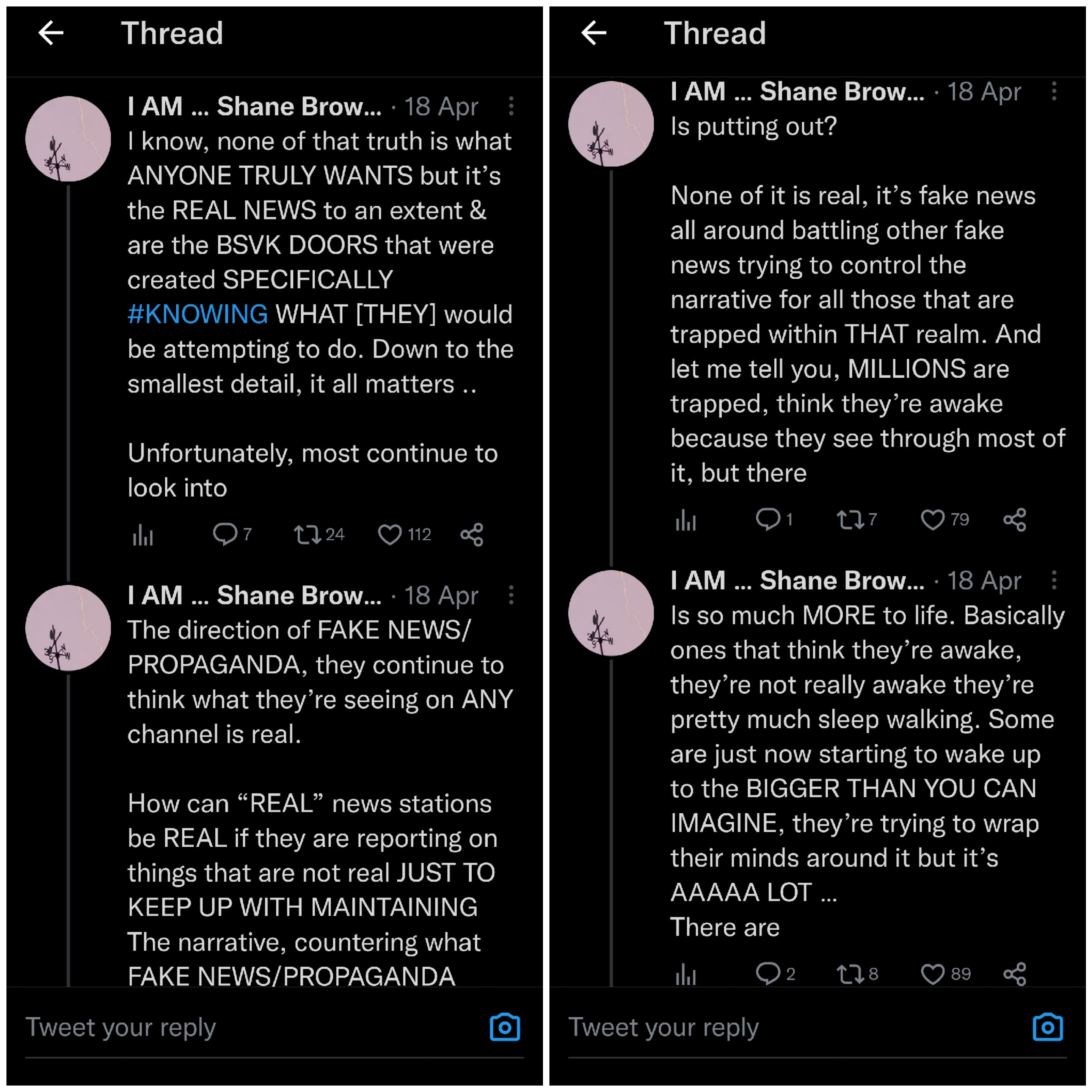
Task: Attach a photo using the right panel camera icon
Action: [x=1047, y=1027]
